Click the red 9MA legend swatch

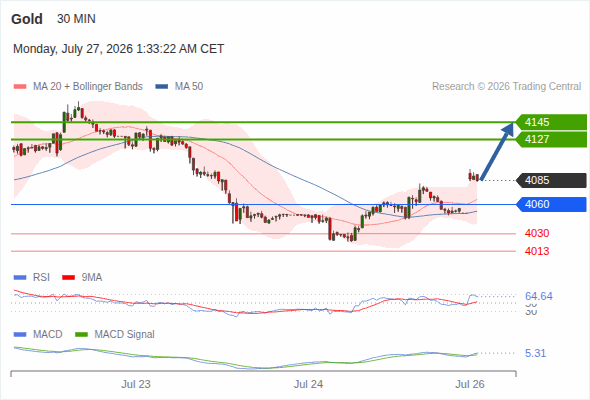coord(68,278)
